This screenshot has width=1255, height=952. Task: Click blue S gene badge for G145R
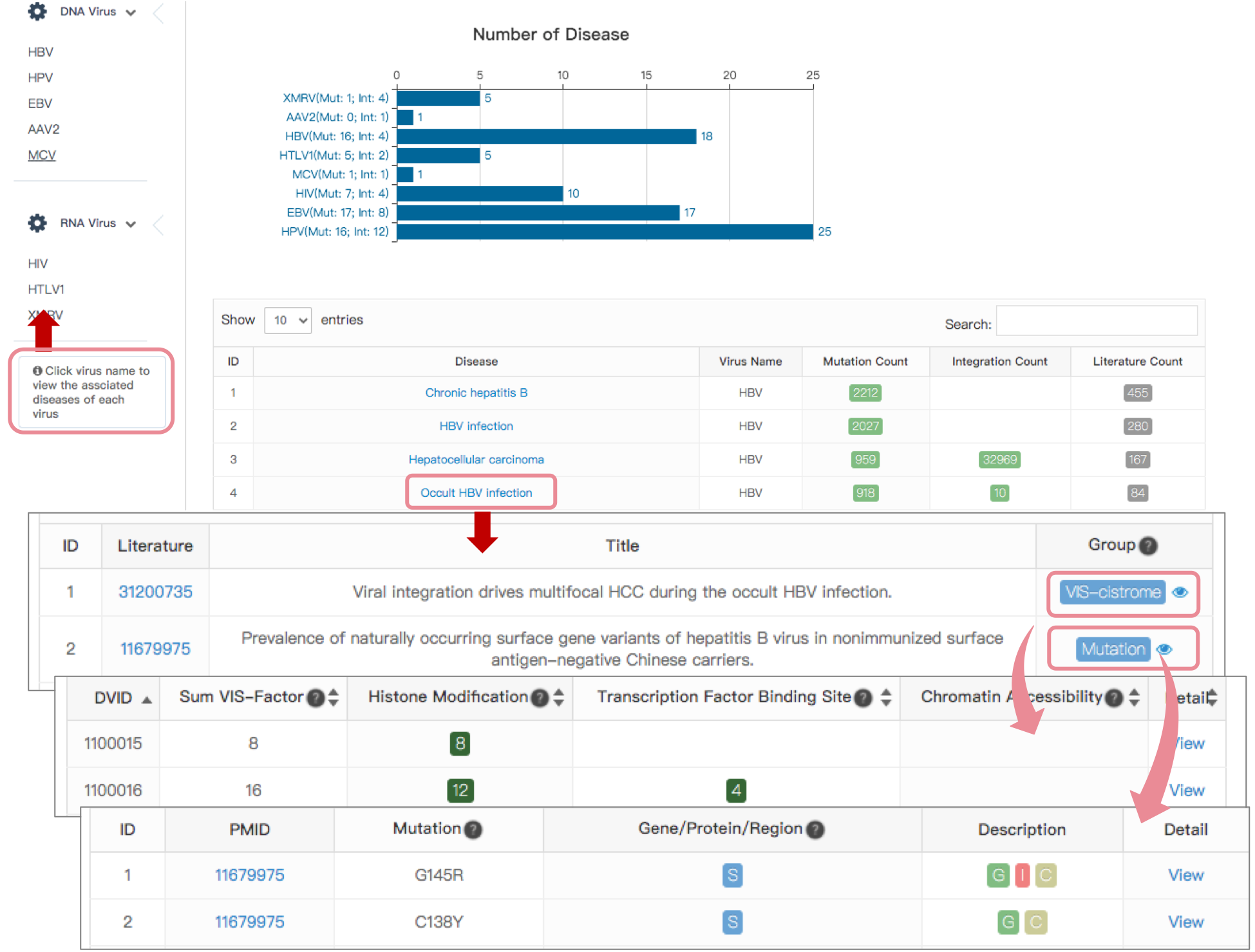(732, 875)
